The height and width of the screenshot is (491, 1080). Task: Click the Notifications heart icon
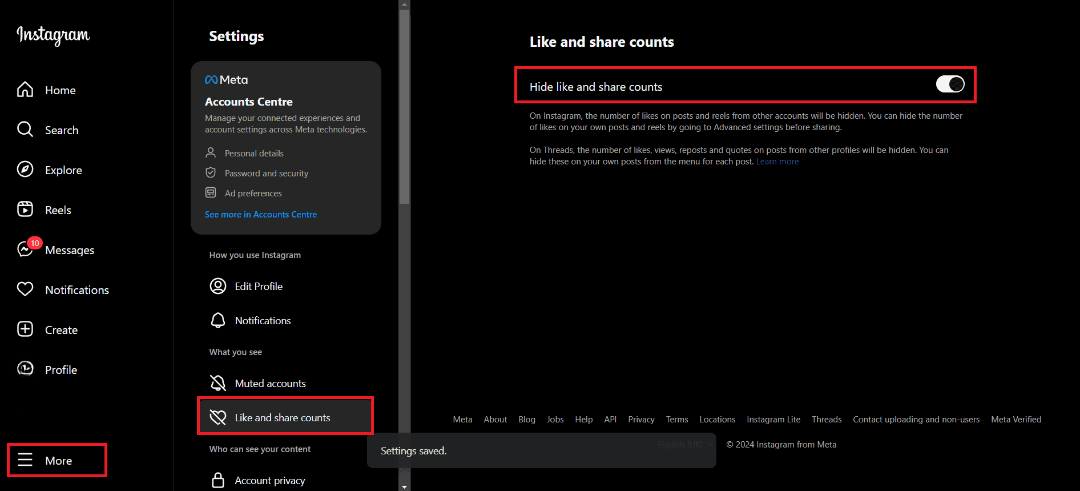coord(25,290)
